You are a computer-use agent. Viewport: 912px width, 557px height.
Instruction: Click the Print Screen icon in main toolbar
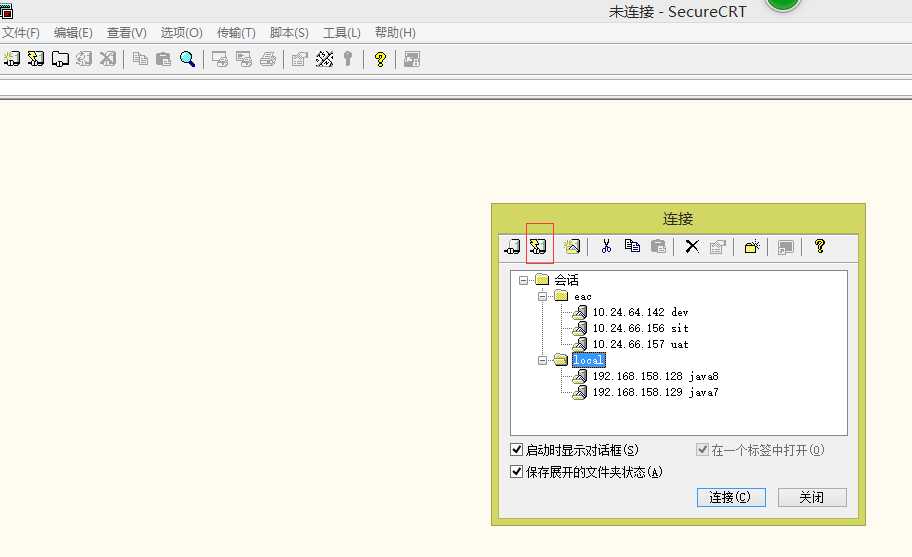click(x=219, y=59)
